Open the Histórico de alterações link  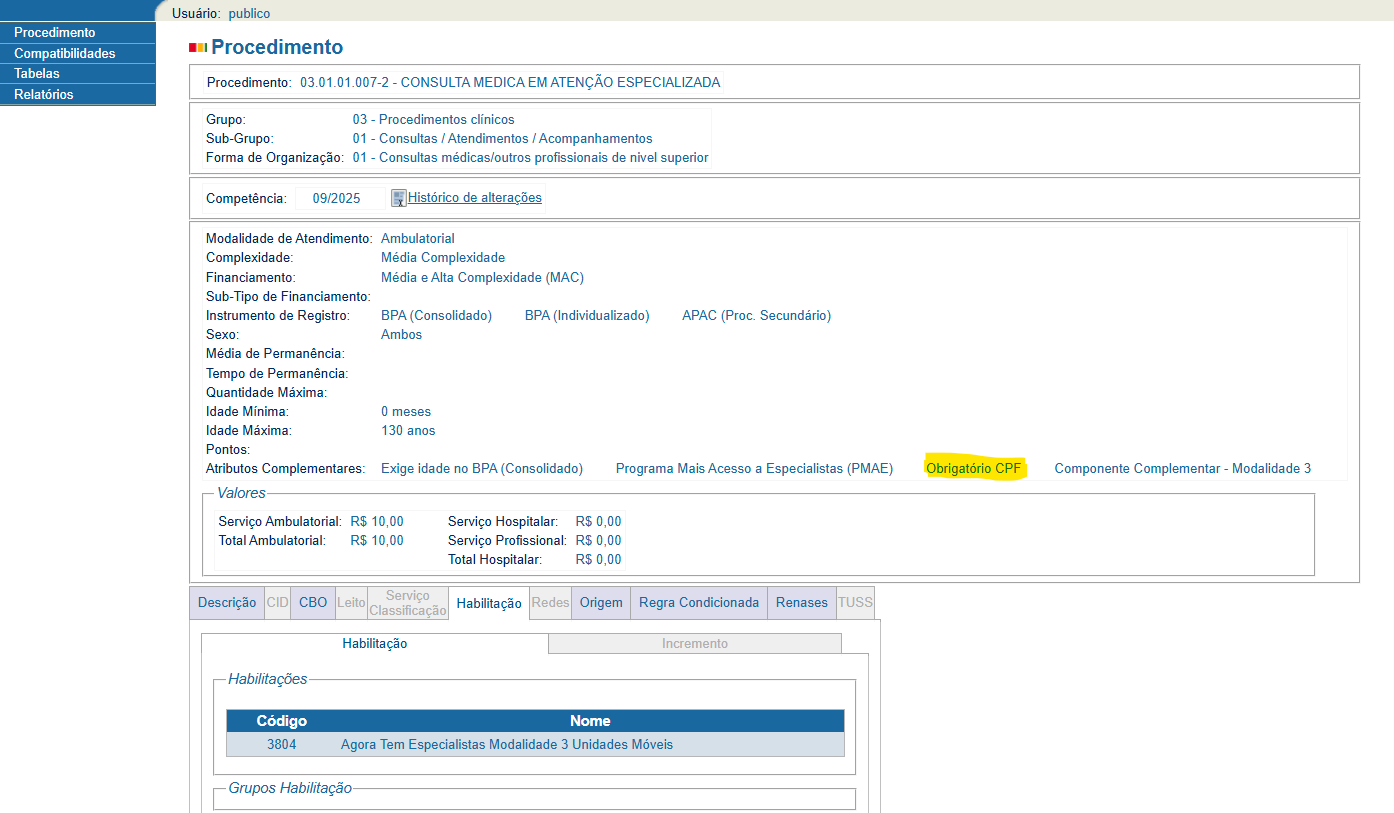pyautogui.click(x=475, y=198)
